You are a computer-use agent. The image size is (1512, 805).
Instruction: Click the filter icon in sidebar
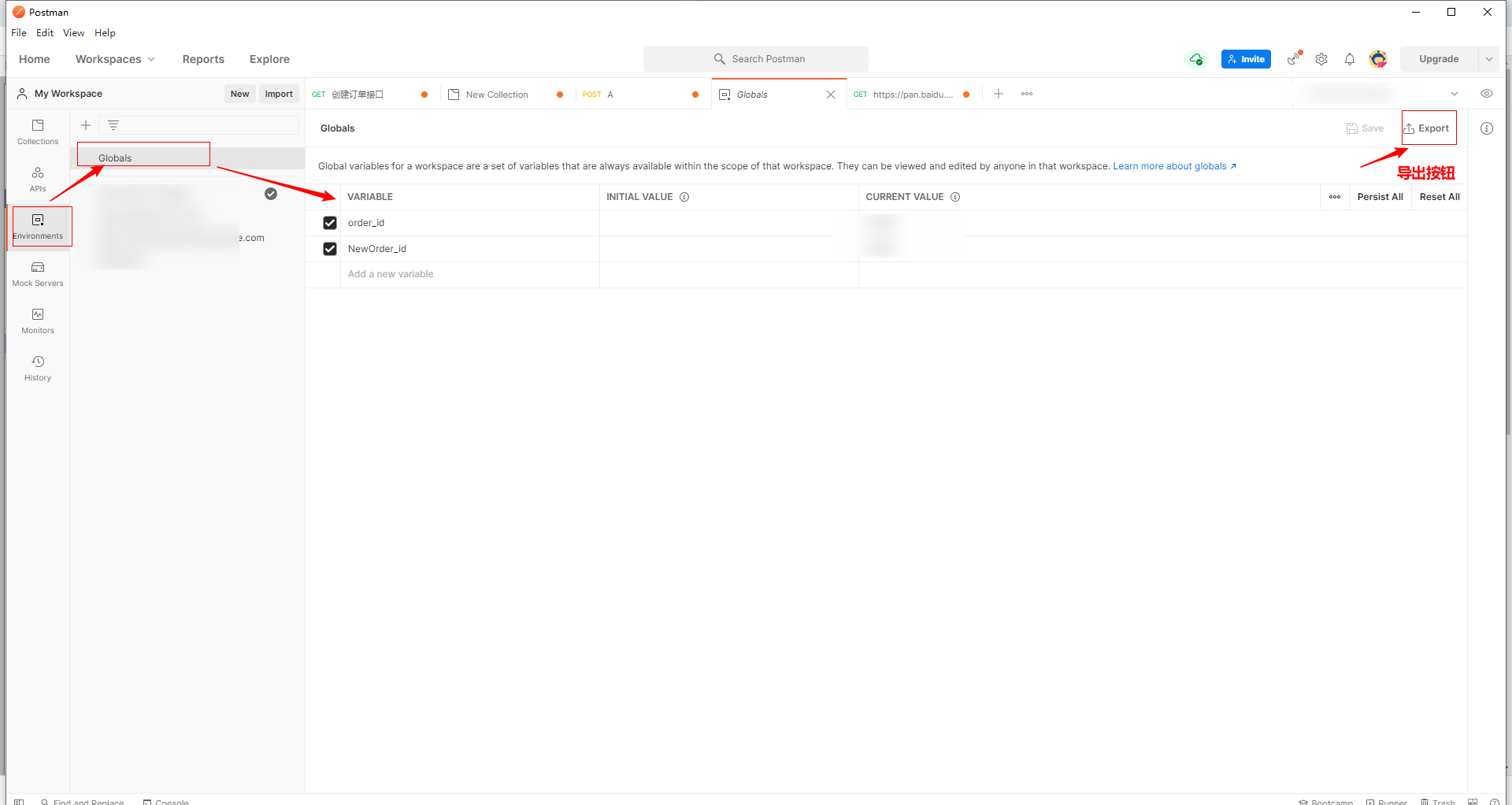[x=113, y=125]
